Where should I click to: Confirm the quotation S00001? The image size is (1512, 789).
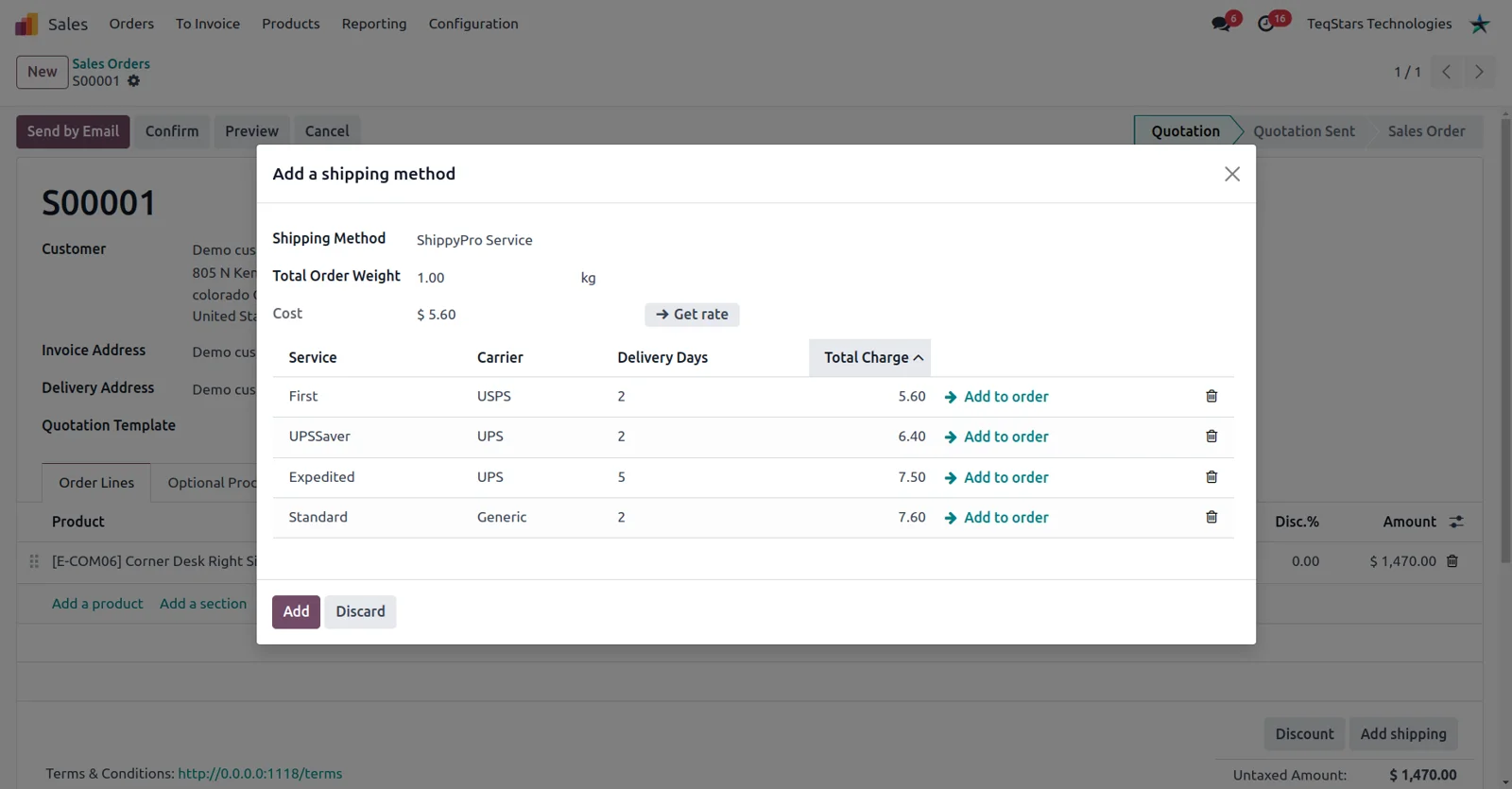172,131
